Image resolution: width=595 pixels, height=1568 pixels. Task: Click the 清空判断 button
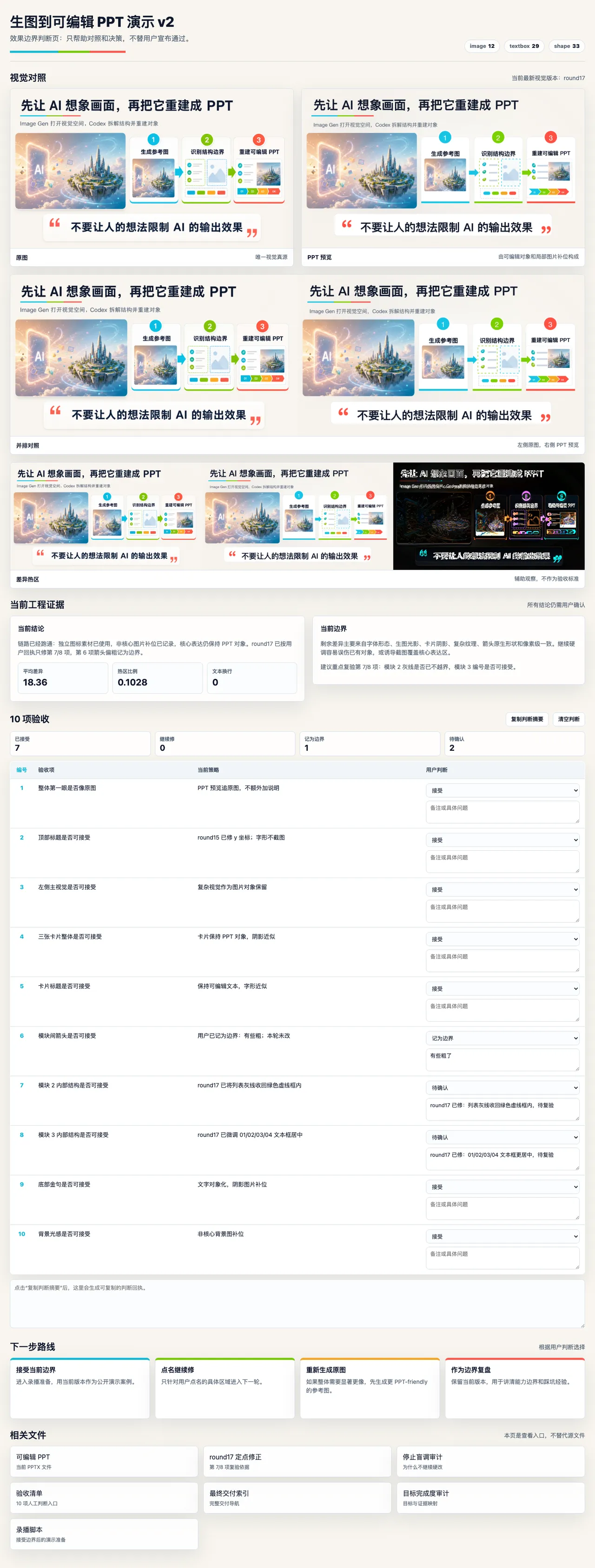coord(568,719)
